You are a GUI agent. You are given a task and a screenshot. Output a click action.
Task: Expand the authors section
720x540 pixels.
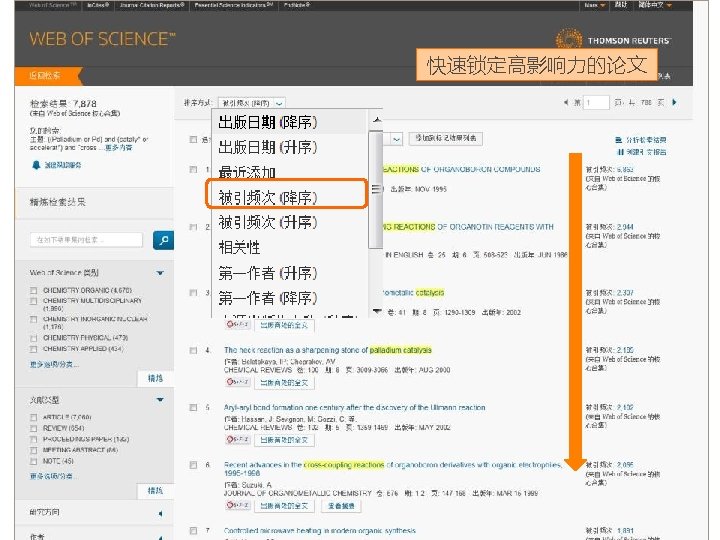coord(160,536)
